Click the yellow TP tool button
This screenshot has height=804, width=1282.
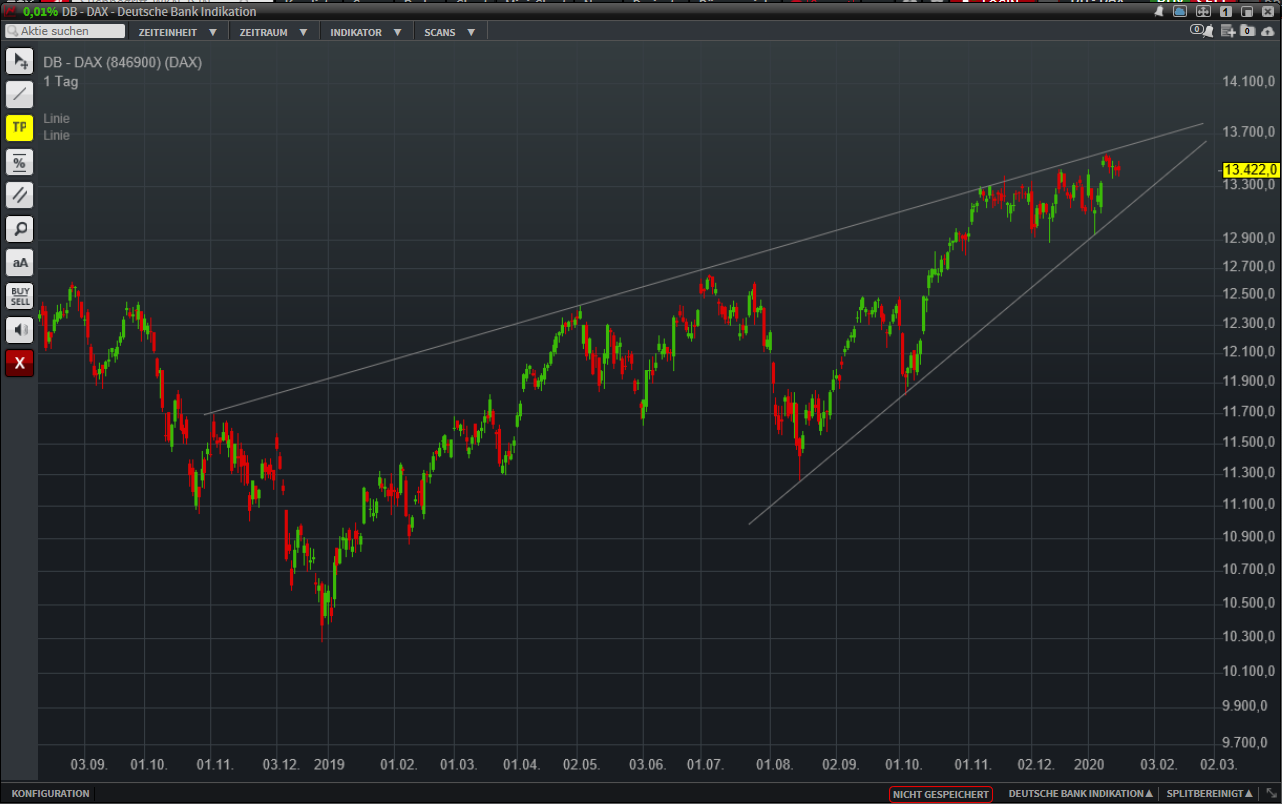[x=20, y=128]
